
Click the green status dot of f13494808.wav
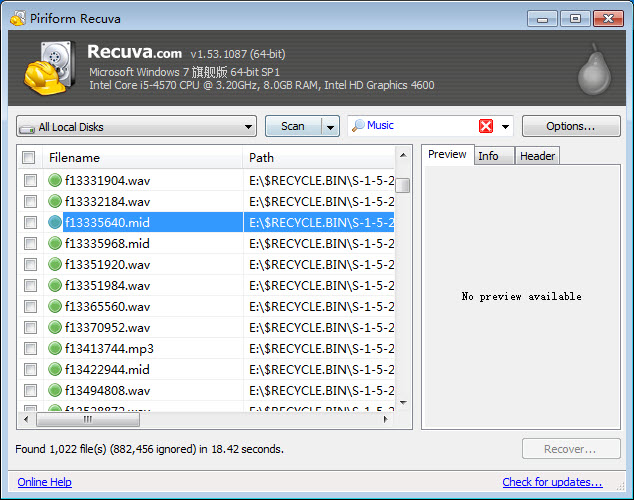tap(55, 390)
